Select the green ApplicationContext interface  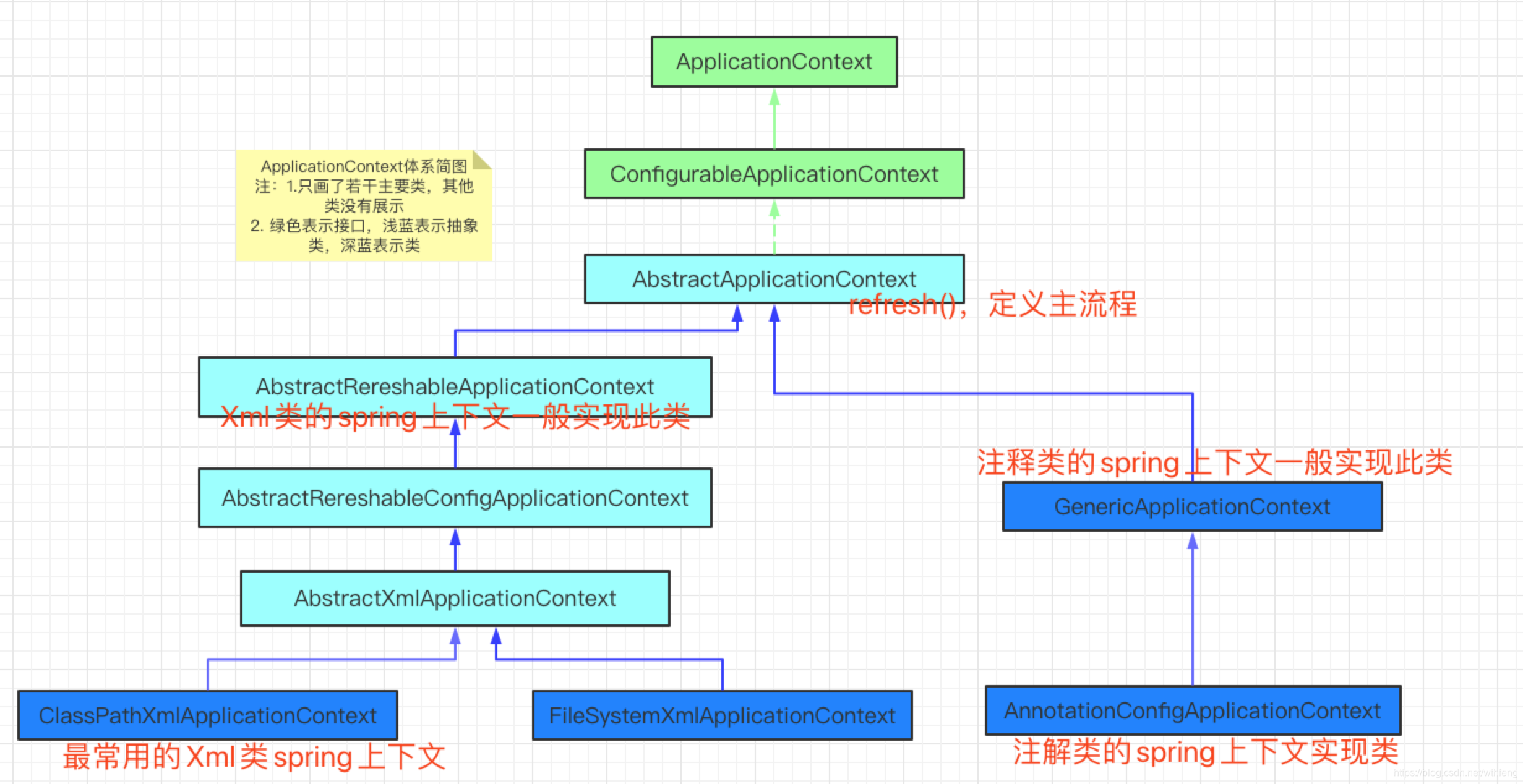pyautogui.click(x=761, y=47)
